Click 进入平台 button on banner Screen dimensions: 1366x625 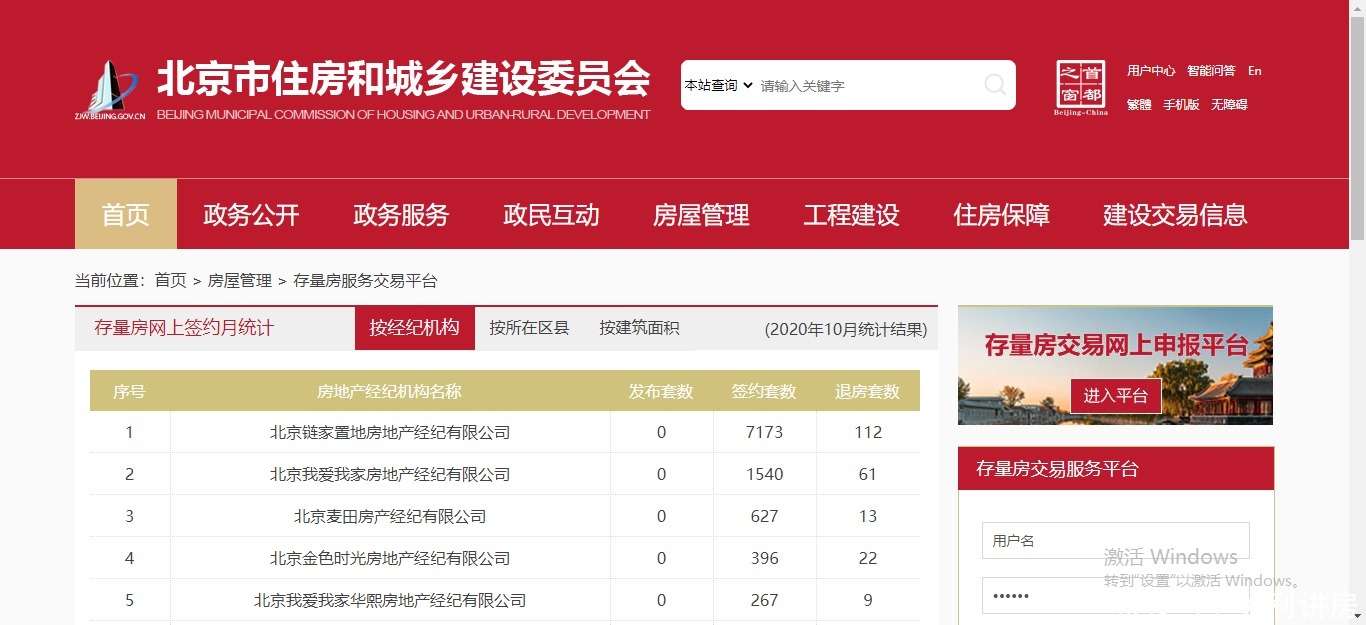[x=1116, y=396]
